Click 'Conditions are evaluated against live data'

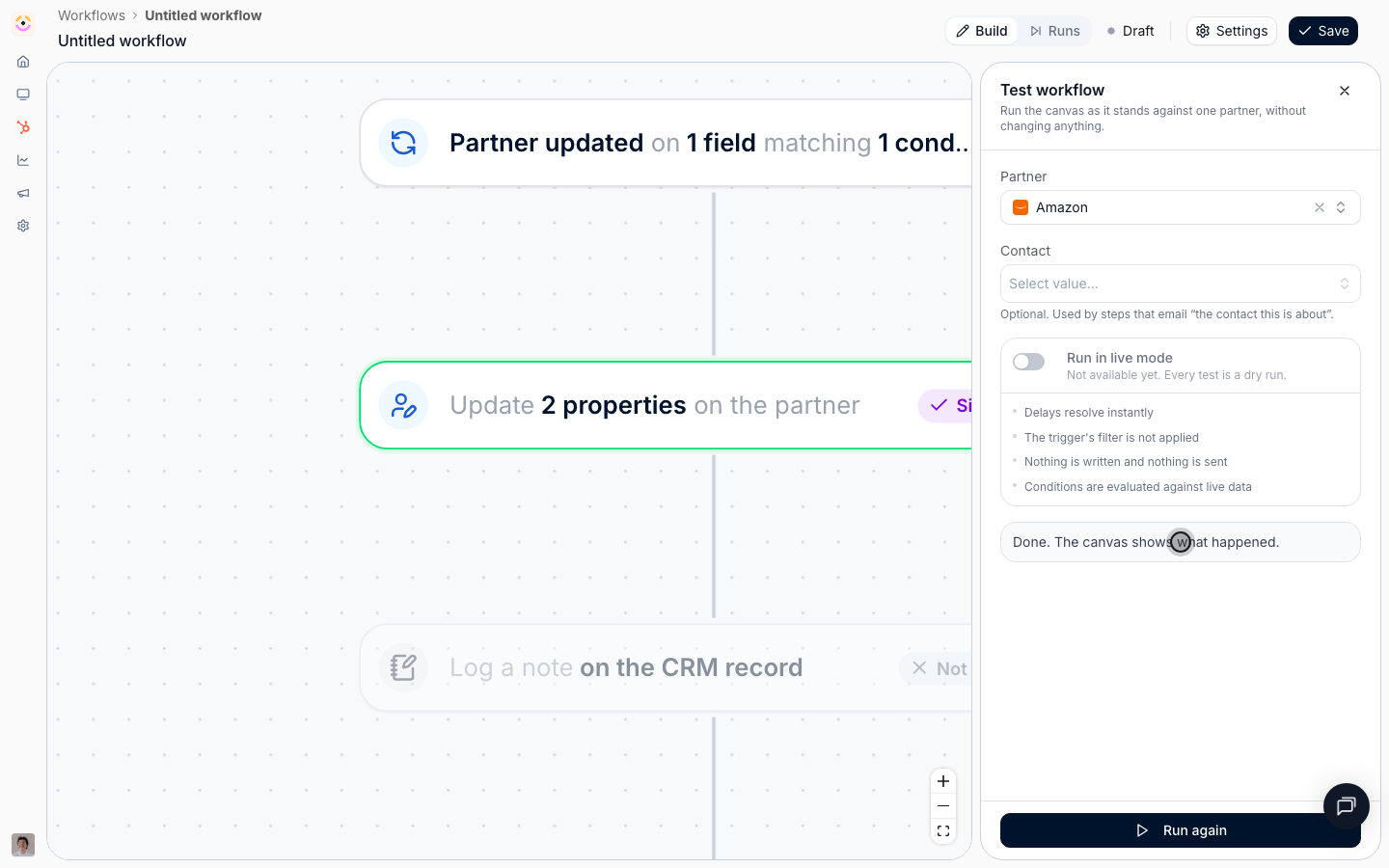1138,487
